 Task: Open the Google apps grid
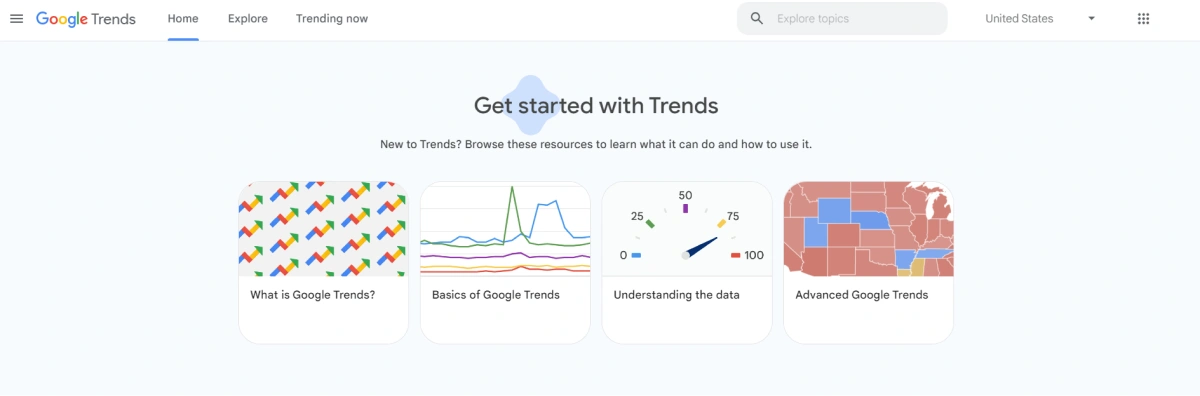click(x=1144, y=19)
